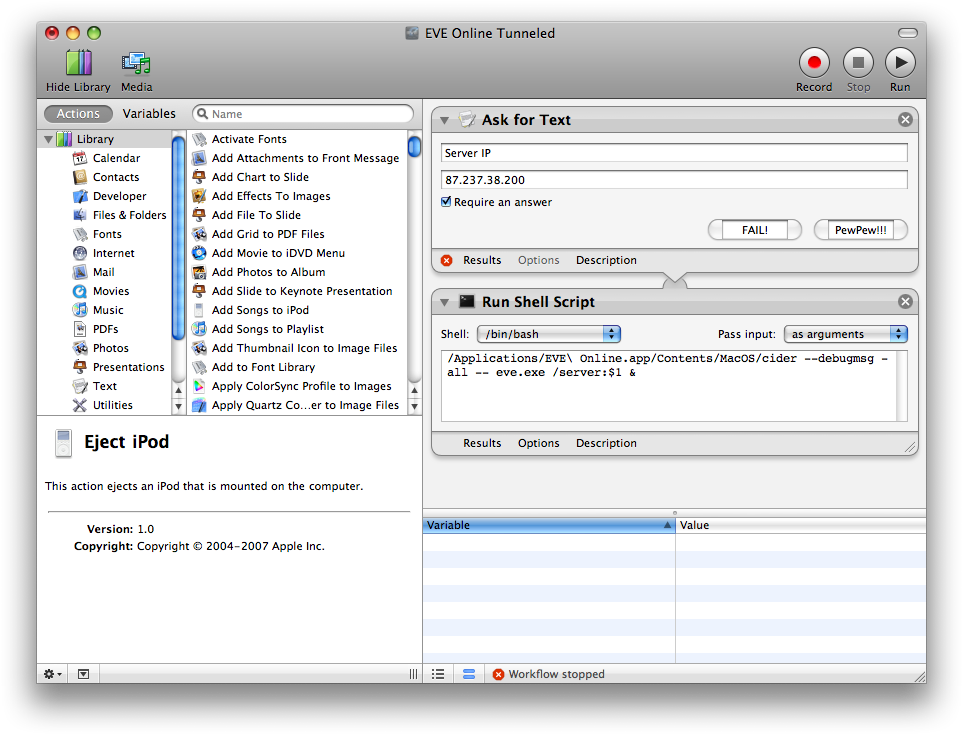Switch to log list view icon

[x=438, y=674]
